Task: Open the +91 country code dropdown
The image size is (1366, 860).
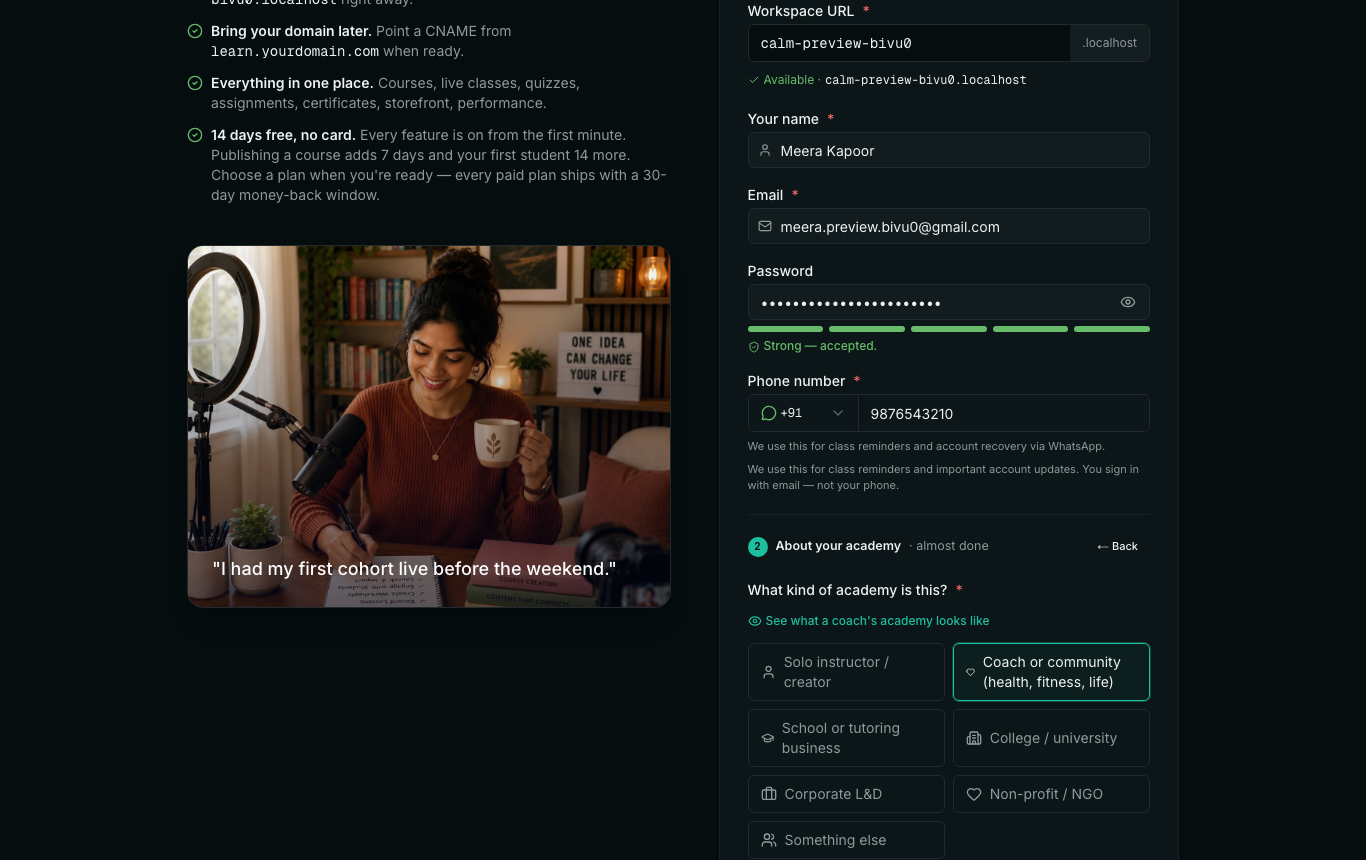Action: coord(803,413)
